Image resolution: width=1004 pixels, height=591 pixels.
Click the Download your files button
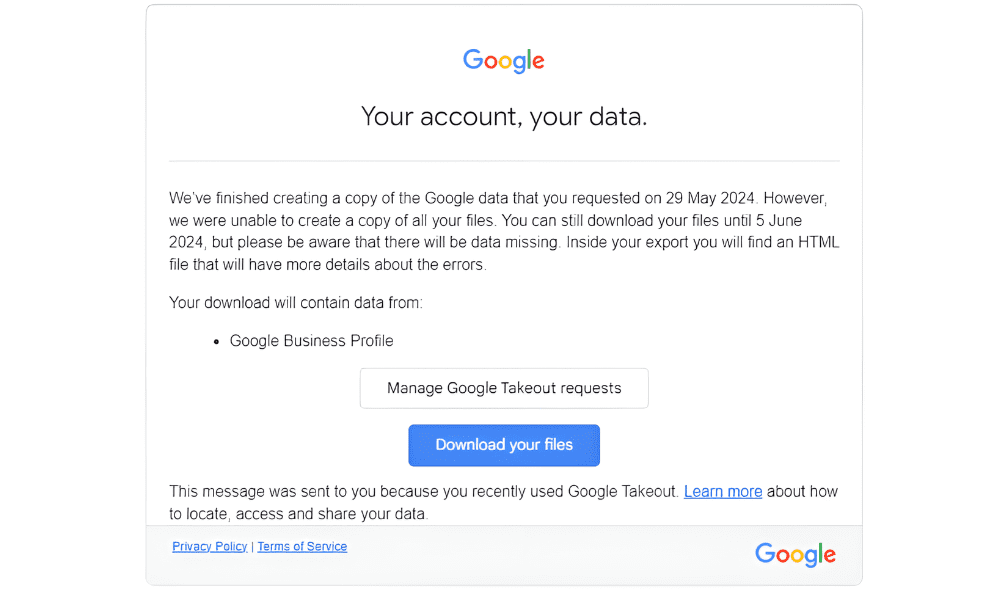coord(503,445)
